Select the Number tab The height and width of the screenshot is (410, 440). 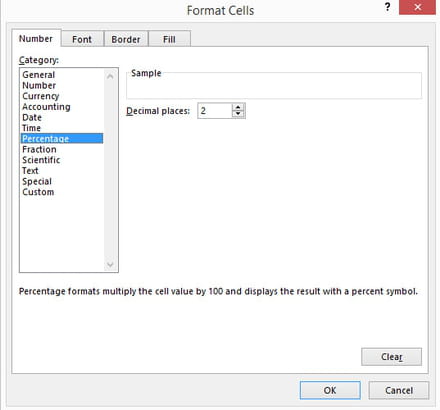[x=36, y=39]
